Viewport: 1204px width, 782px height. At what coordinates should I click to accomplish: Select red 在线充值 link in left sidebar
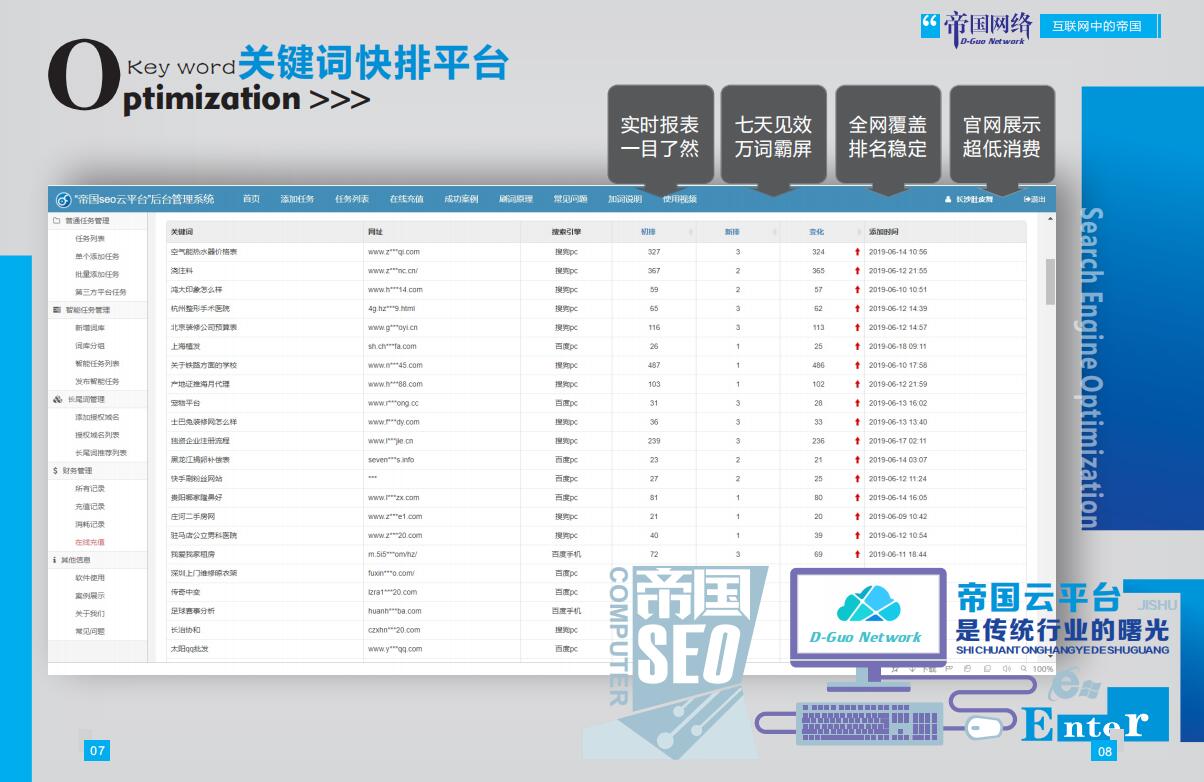pyautogui.click(x=90, y=542)
